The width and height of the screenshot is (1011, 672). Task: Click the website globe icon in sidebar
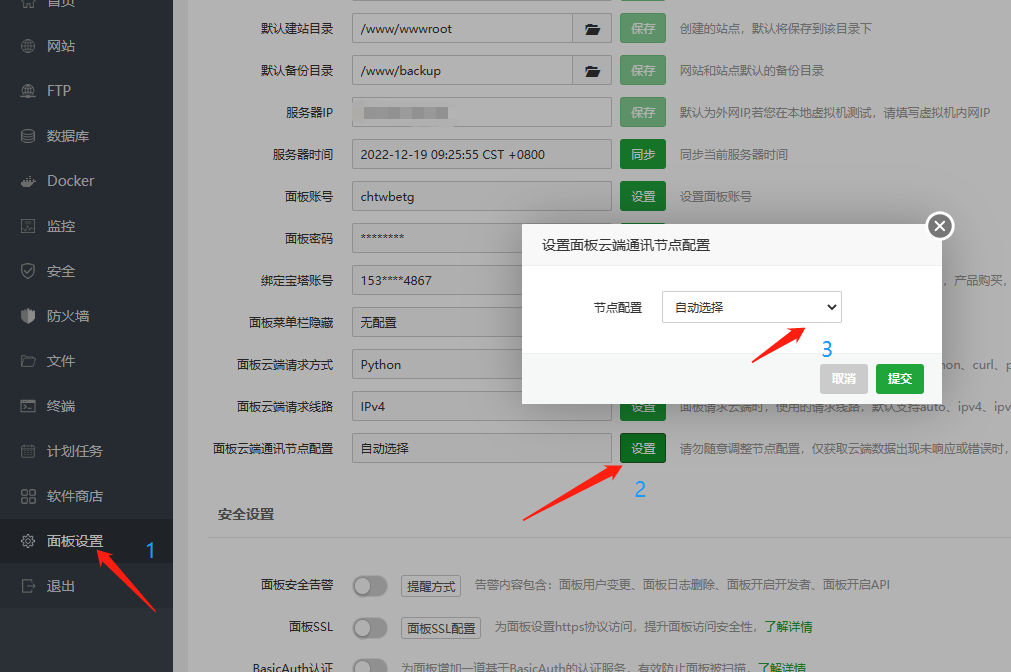coord(28,46)
